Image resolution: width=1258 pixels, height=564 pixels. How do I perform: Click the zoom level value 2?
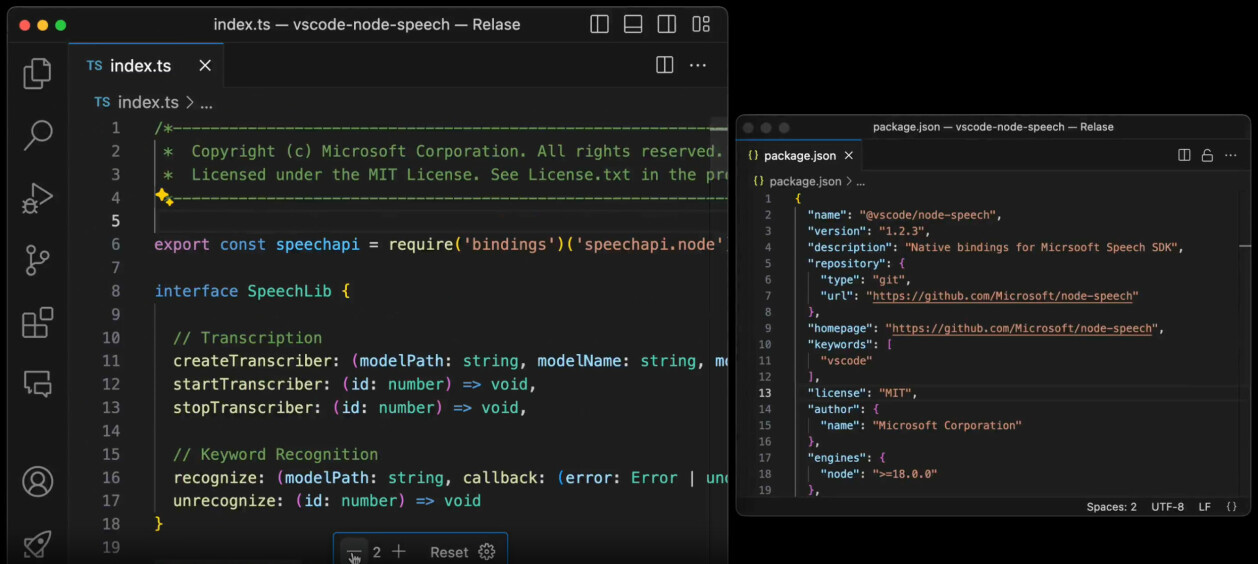click(x=377, y=552)
